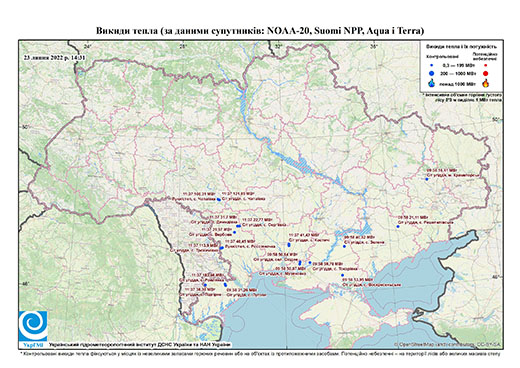Click the small blue dot legend icon
520x368 pixels.
(432, 66)
